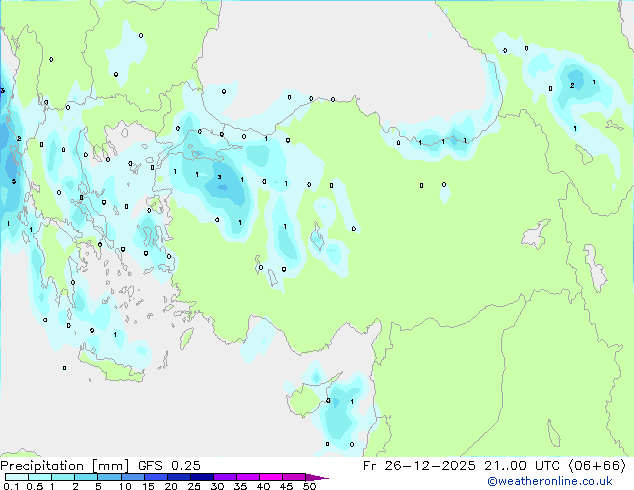Click the legend scale label "0.5"

[35, 486]
